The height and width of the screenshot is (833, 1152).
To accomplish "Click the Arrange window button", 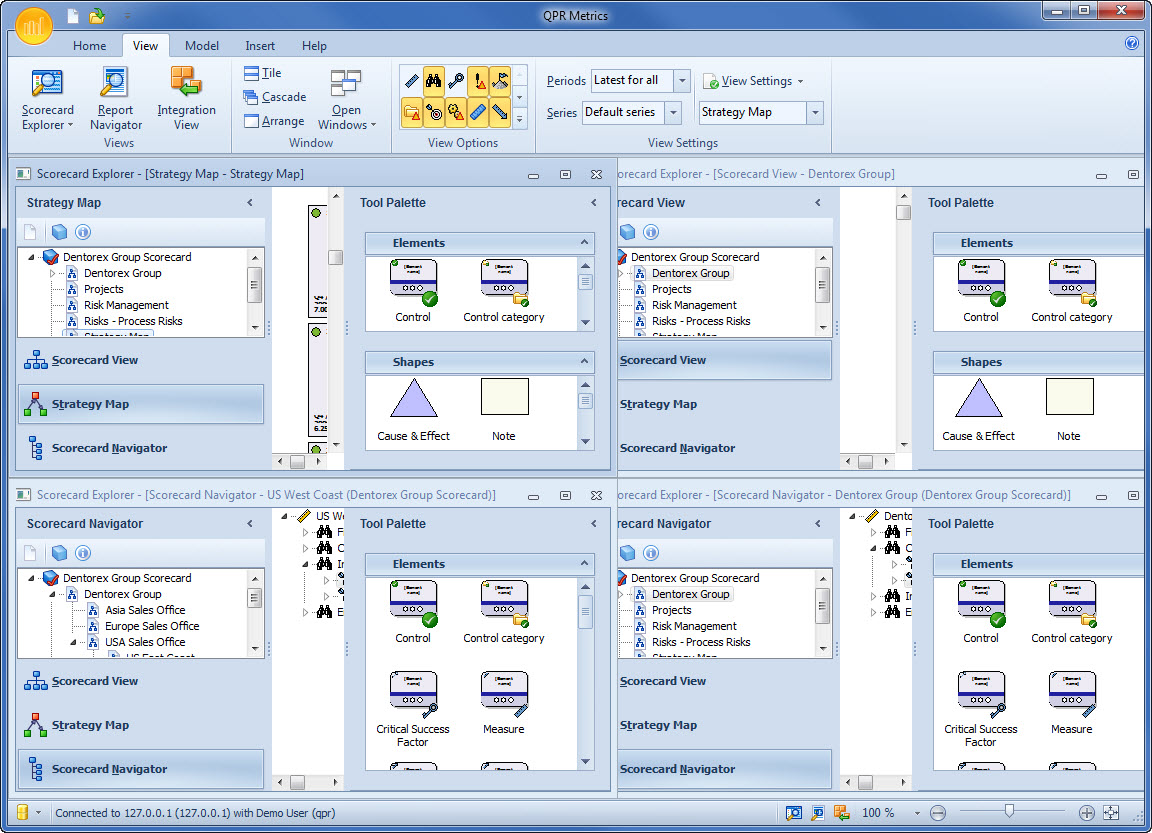I will coord(273,121).
